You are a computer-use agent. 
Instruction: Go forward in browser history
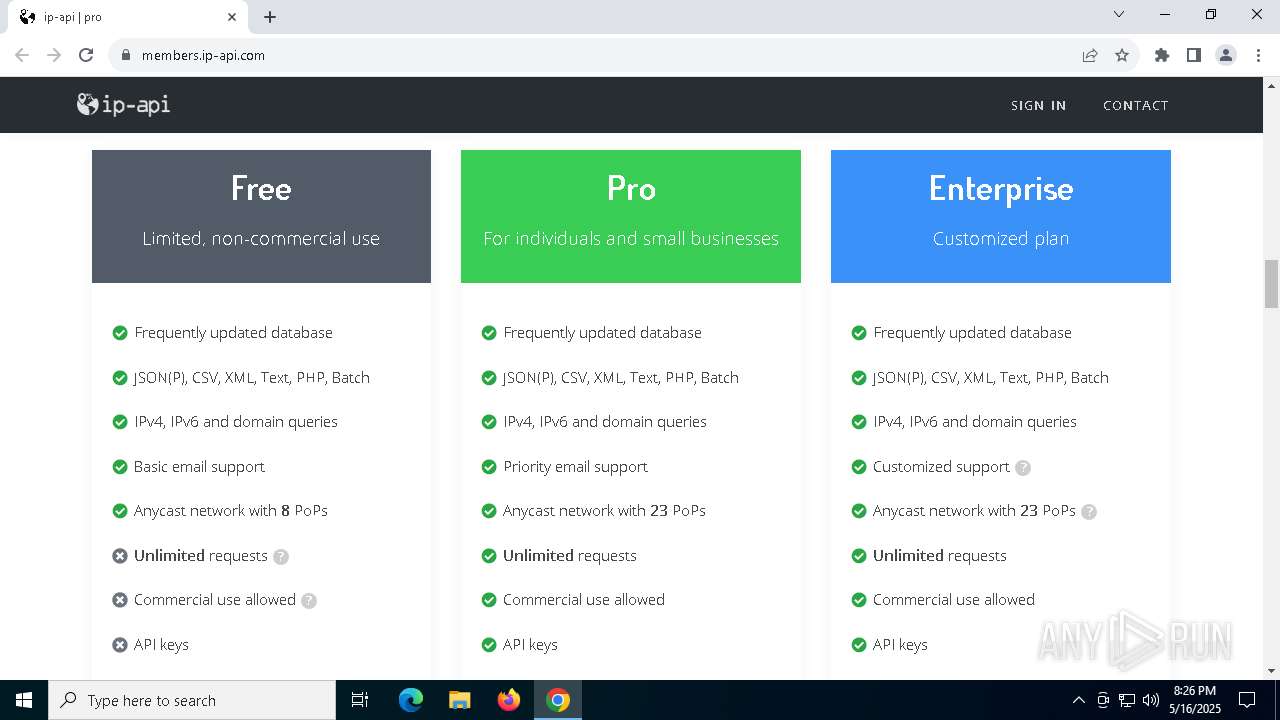click(54, 55)
